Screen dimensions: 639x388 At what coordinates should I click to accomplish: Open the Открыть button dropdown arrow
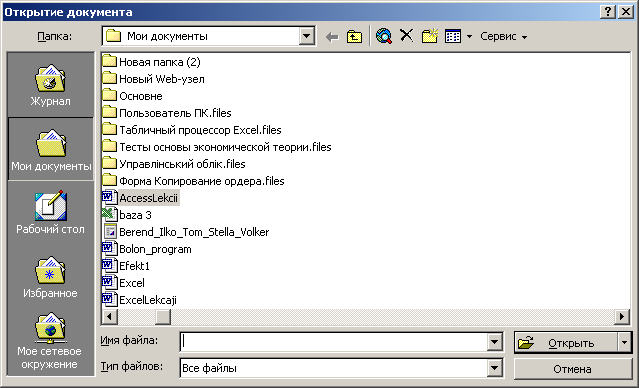tap(625, 343)
